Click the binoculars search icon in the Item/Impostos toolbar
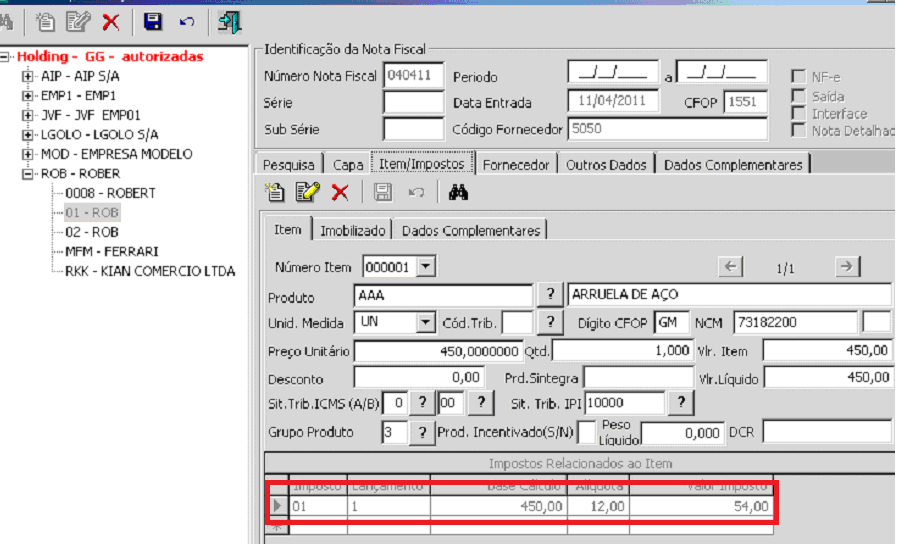This screenshot has height=544, width=897. click(x=458, y=193)
